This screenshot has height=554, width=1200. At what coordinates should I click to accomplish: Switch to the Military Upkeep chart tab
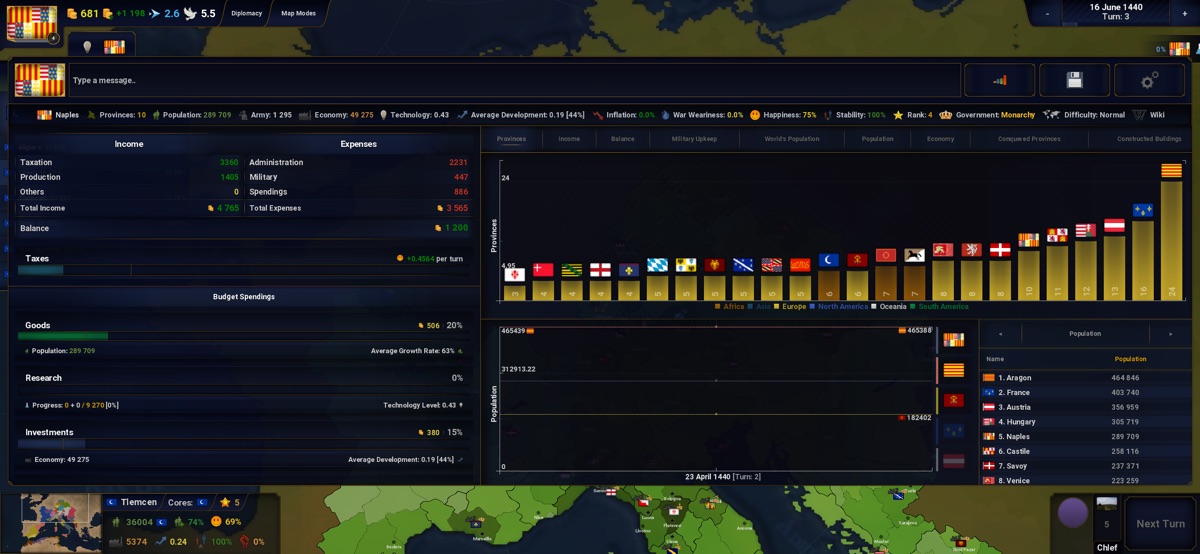click(x=695, y=139)
